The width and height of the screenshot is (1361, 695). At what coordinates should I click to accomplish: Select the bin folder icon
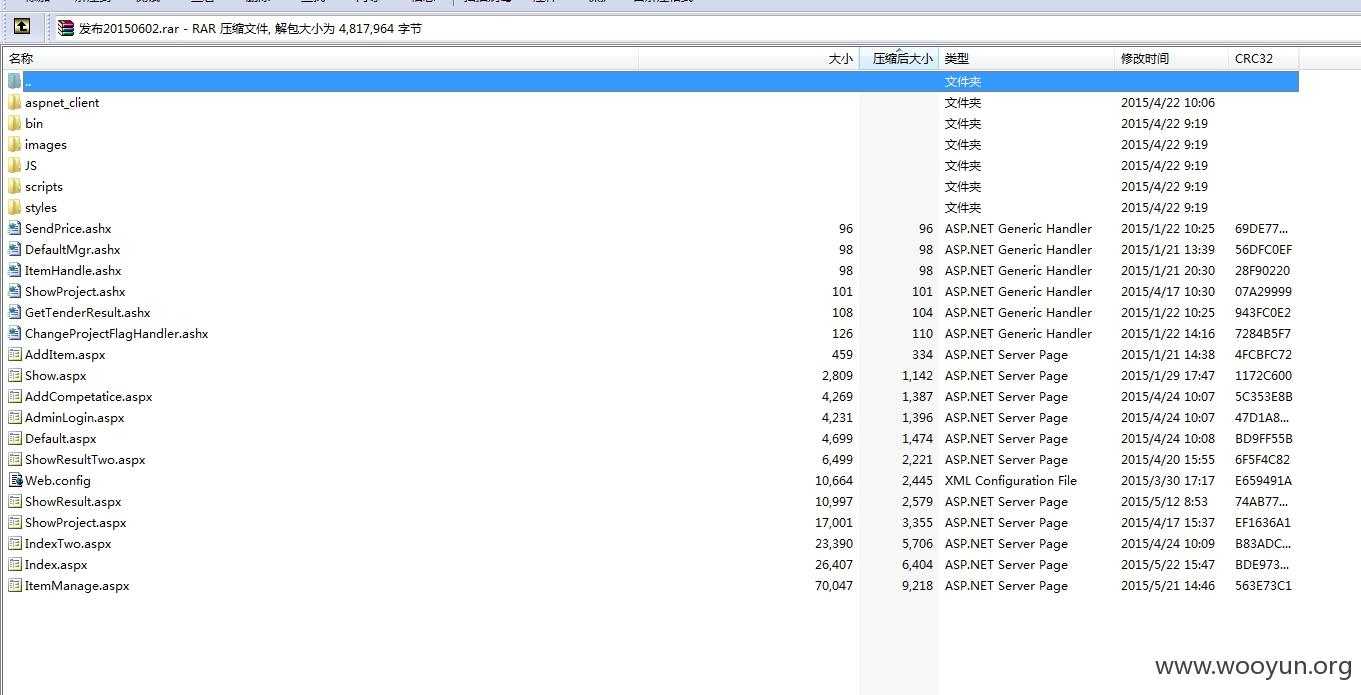point(14,123)
